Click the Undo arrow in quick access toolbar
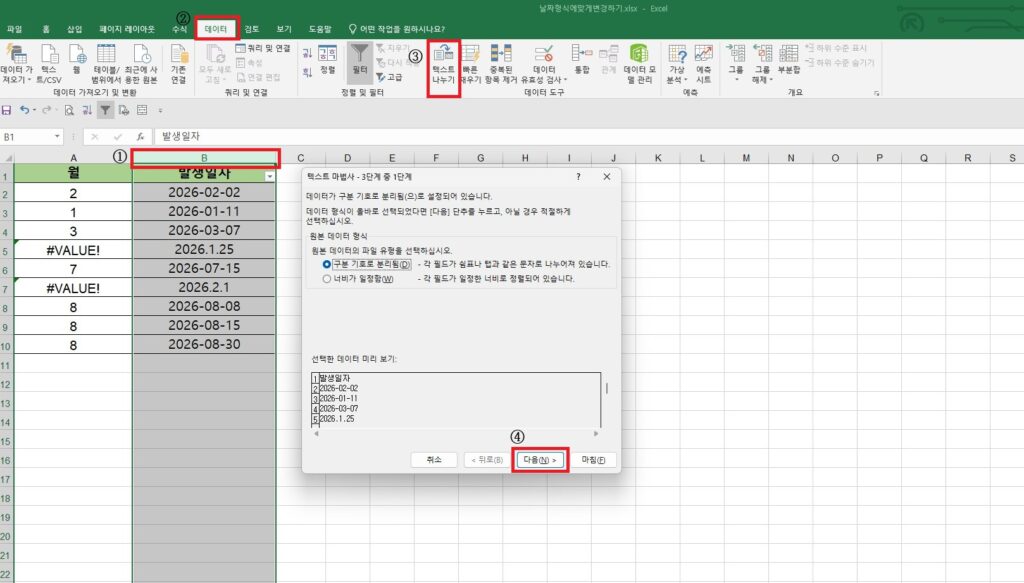The height and width of the screenshot is (583, 1024). click(x=24, y=110)
